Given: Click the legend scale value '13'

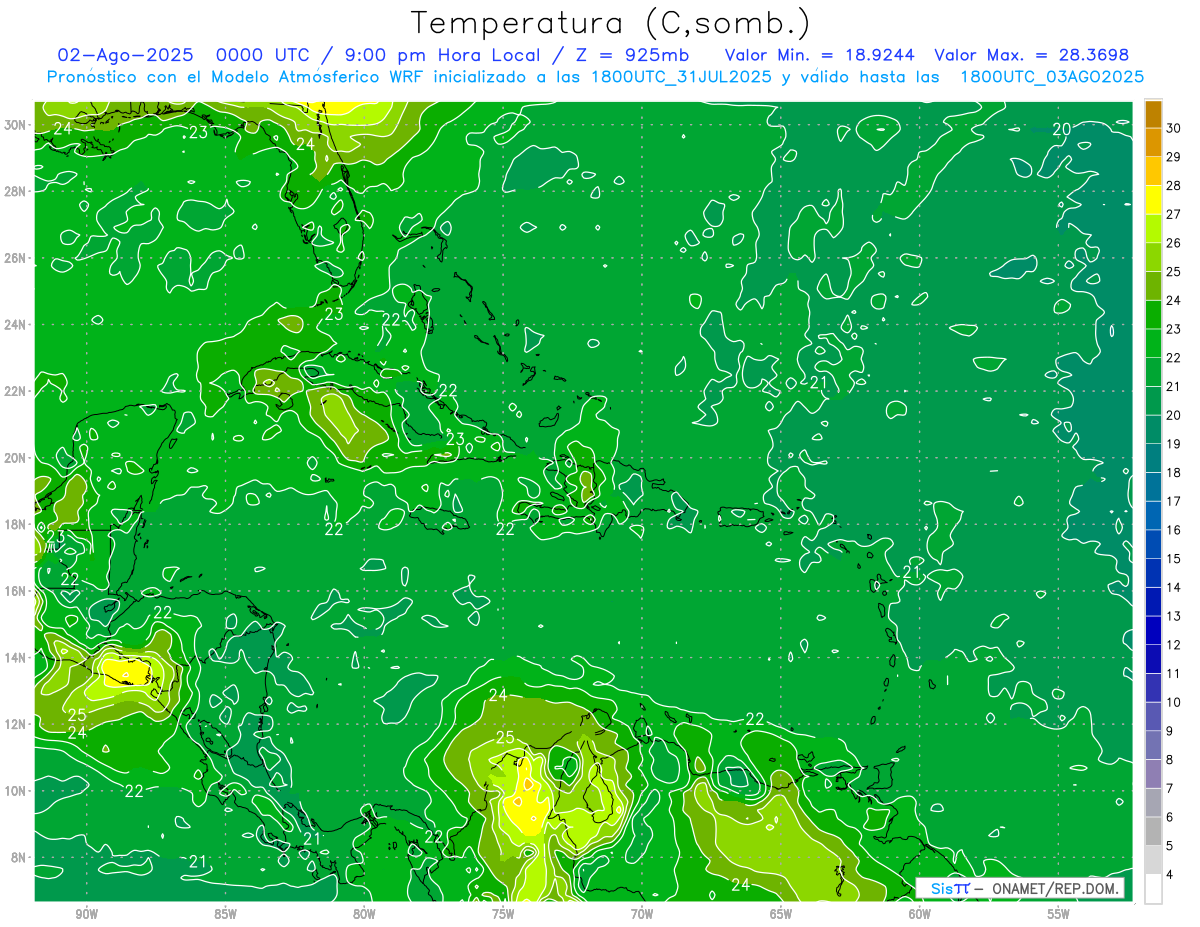Looking at the screenshot, I should coord(1174,616).
